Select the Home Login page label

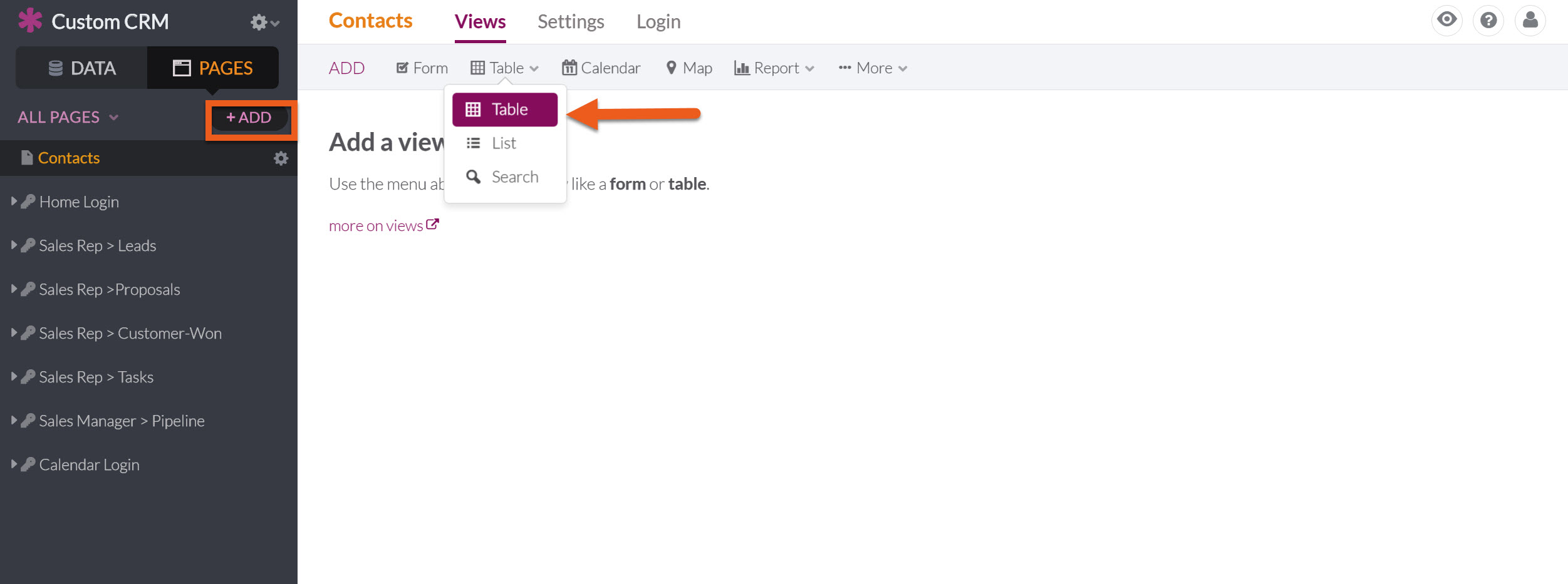pos(79,202)
